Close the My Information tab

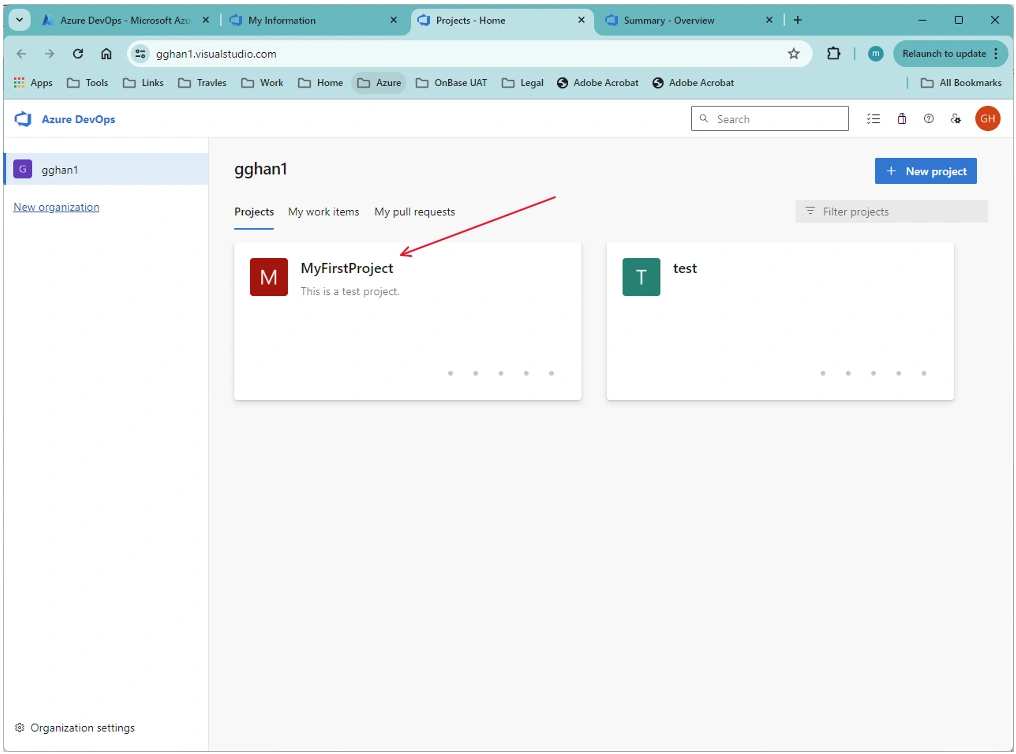pos(393,20)
